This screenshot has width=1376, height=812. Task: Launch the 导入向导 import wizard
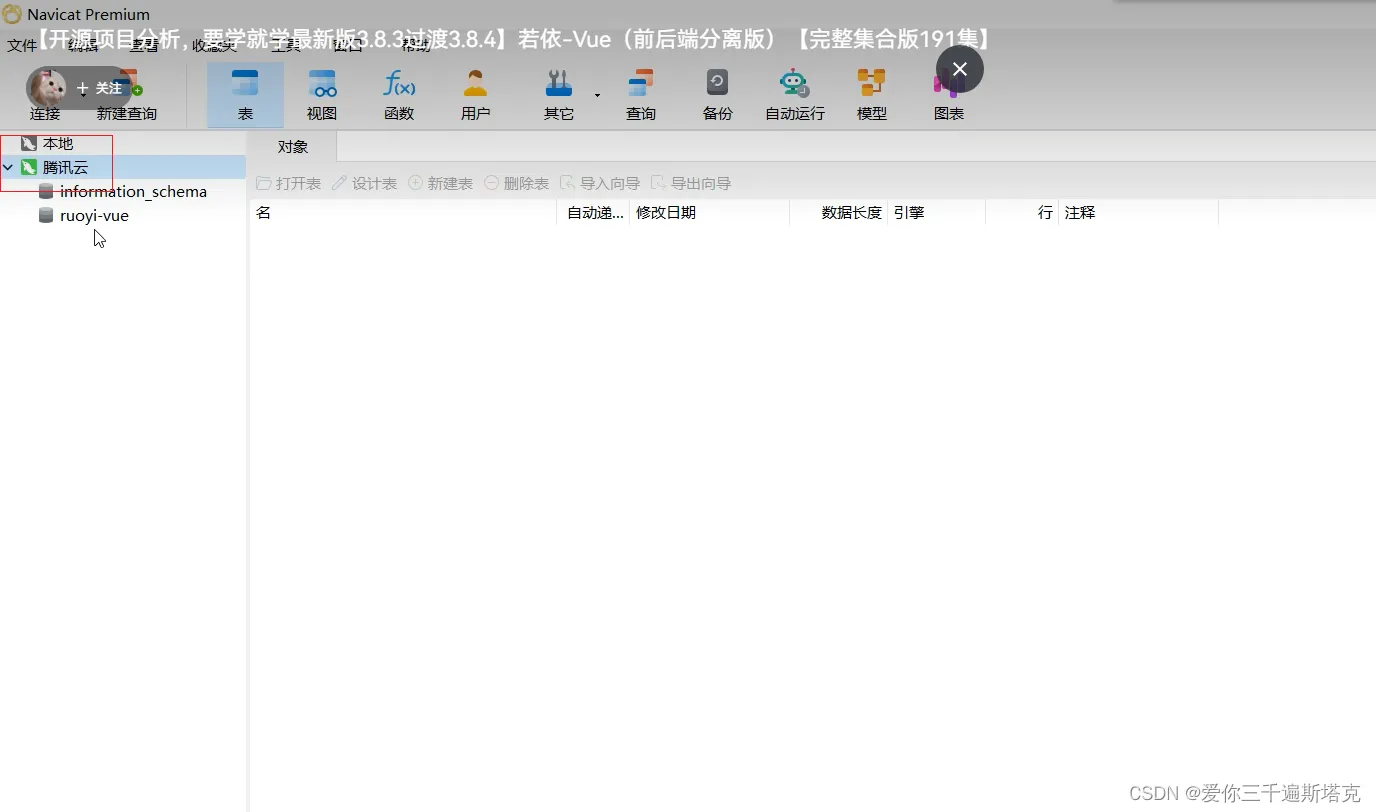pos(600,184)
